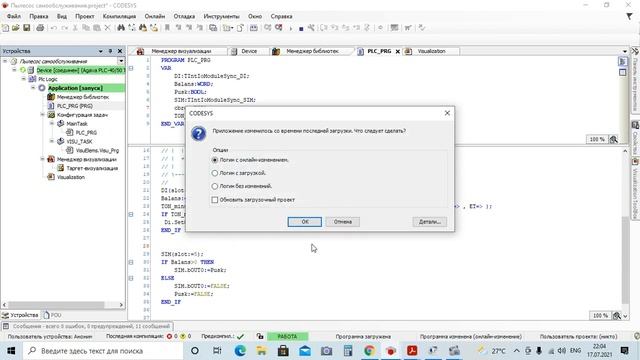Click the Детали... button
This screenshot has height=360, width=640.
pyautogui.click(x=429, y=222)
